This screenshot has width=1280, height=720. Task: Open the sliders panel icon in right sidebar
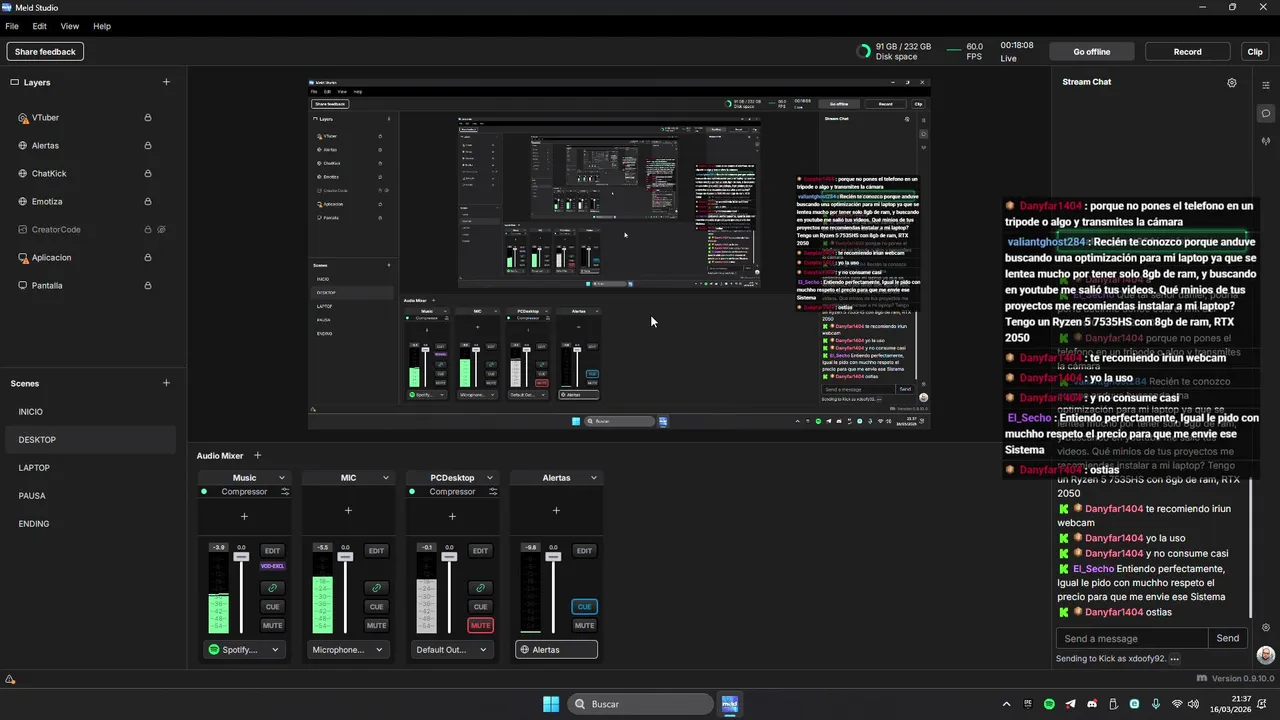click(x=1266, y=84)
